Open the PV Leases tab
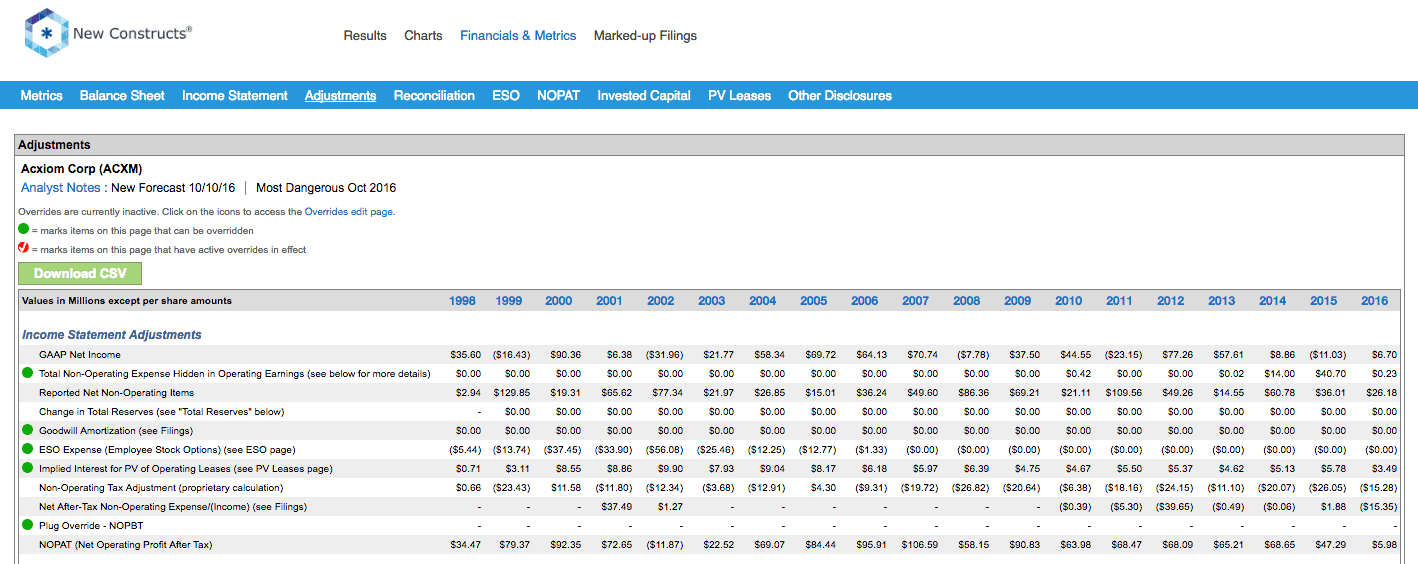The image size is (1418, 564). pyautogui.click(x=740, y=96)
